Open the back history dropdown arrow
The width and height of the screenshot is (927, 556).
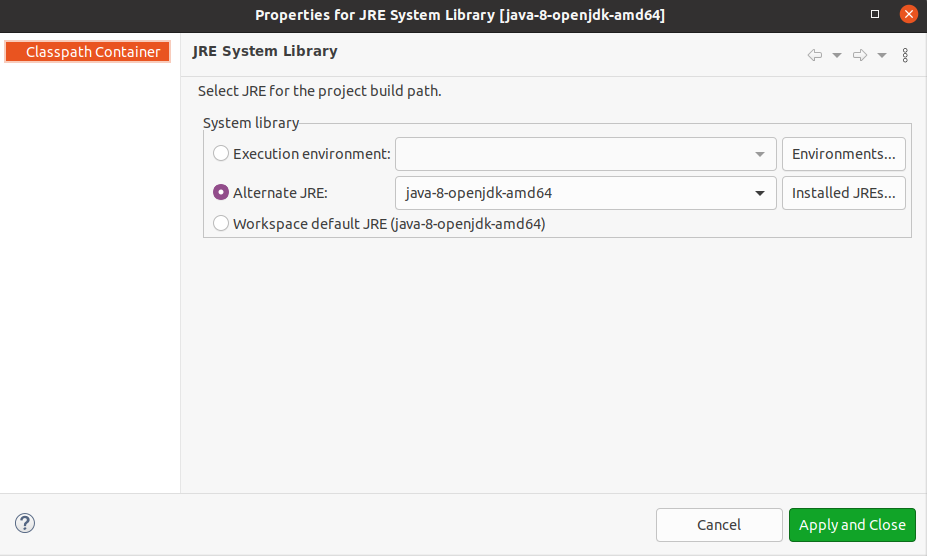coord(837,55)
